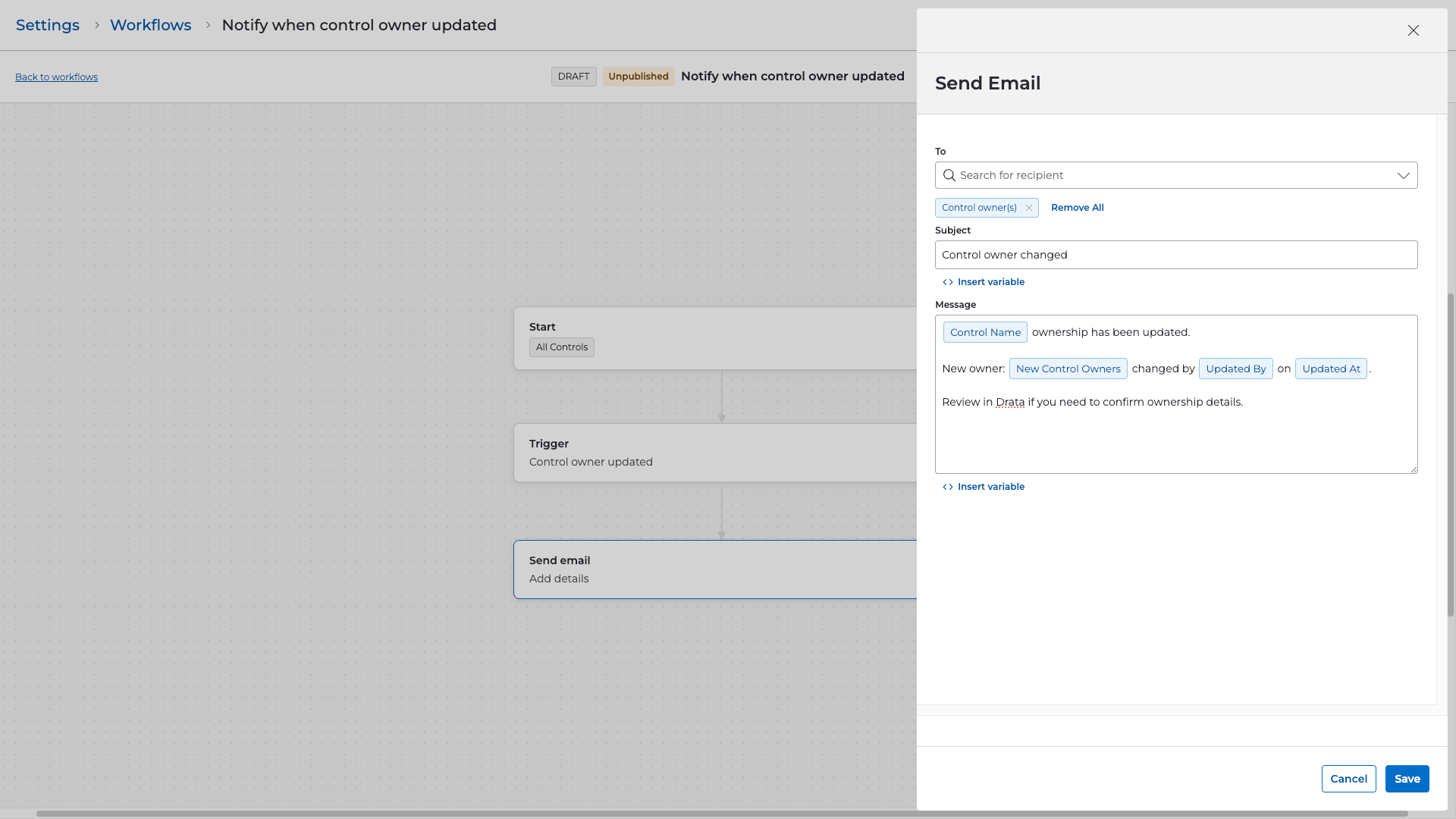Screen dimensions: 1456x819
Task: Go Back to workflows link
Action: click(56, 77)
